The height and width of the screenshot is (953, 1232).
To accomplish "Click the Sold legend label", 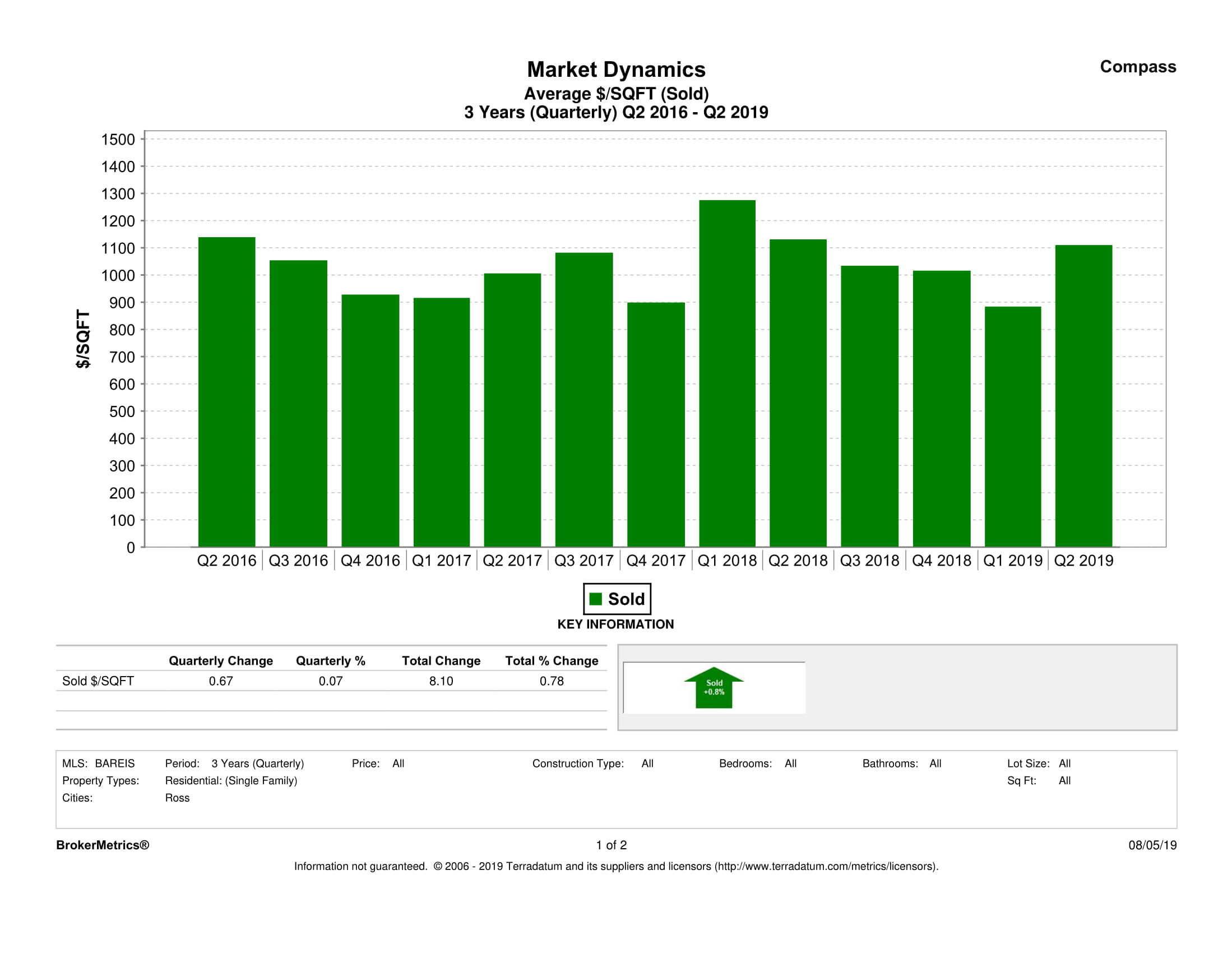I will click(x=626, y=599).
